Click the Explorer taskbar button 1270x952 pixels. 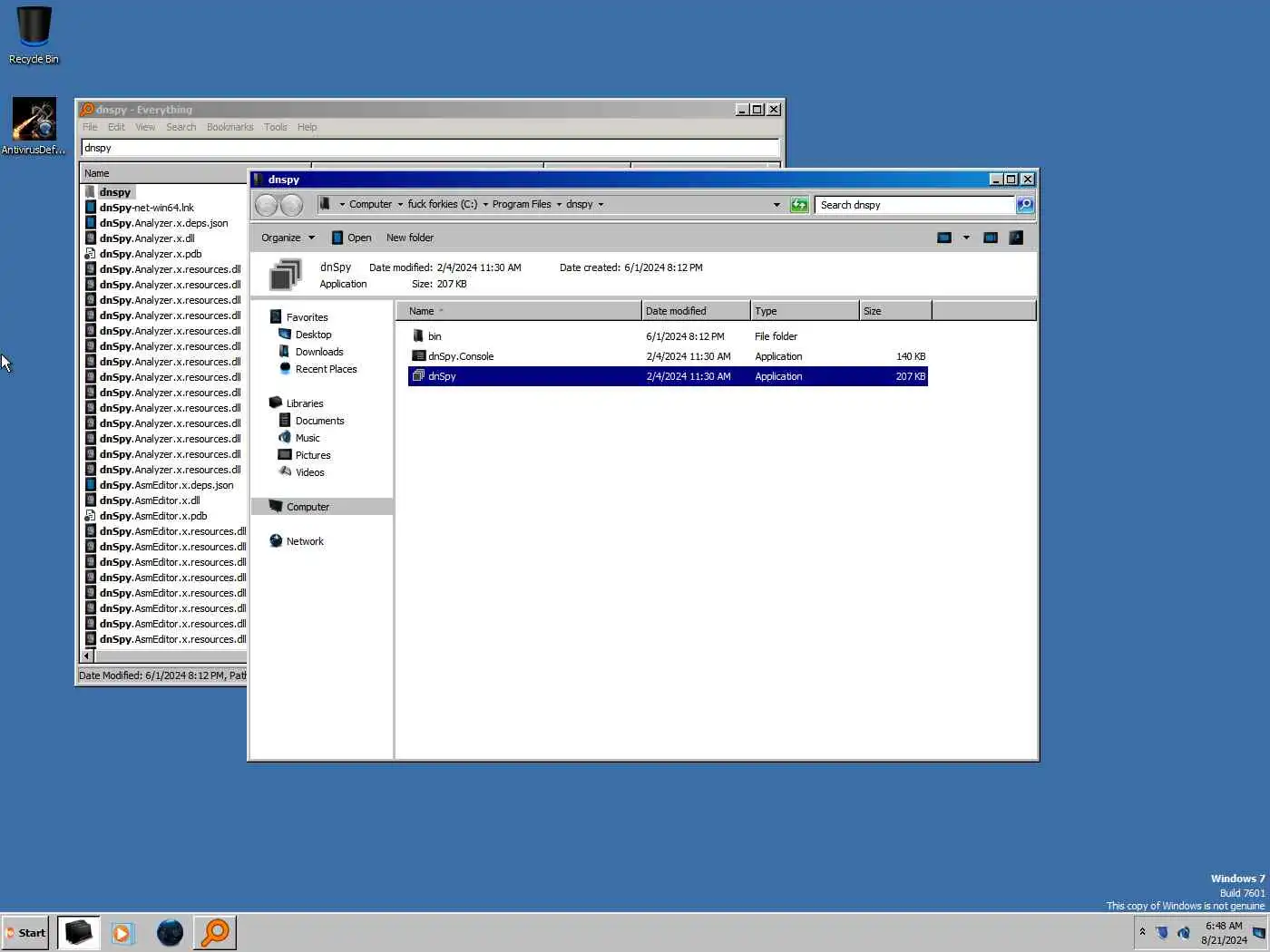click(79, 932)
